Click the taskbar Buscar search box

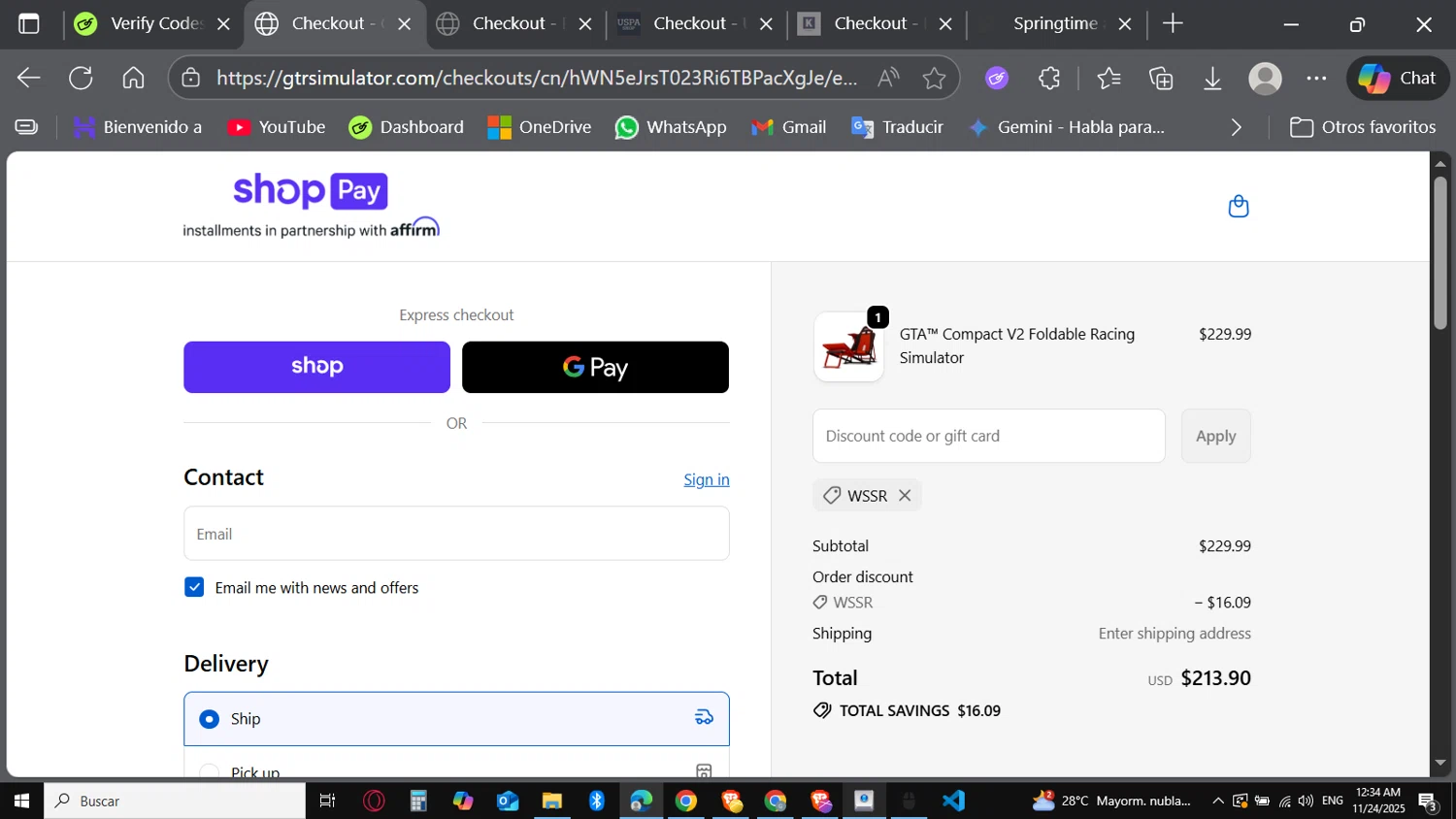pos(175,801)
